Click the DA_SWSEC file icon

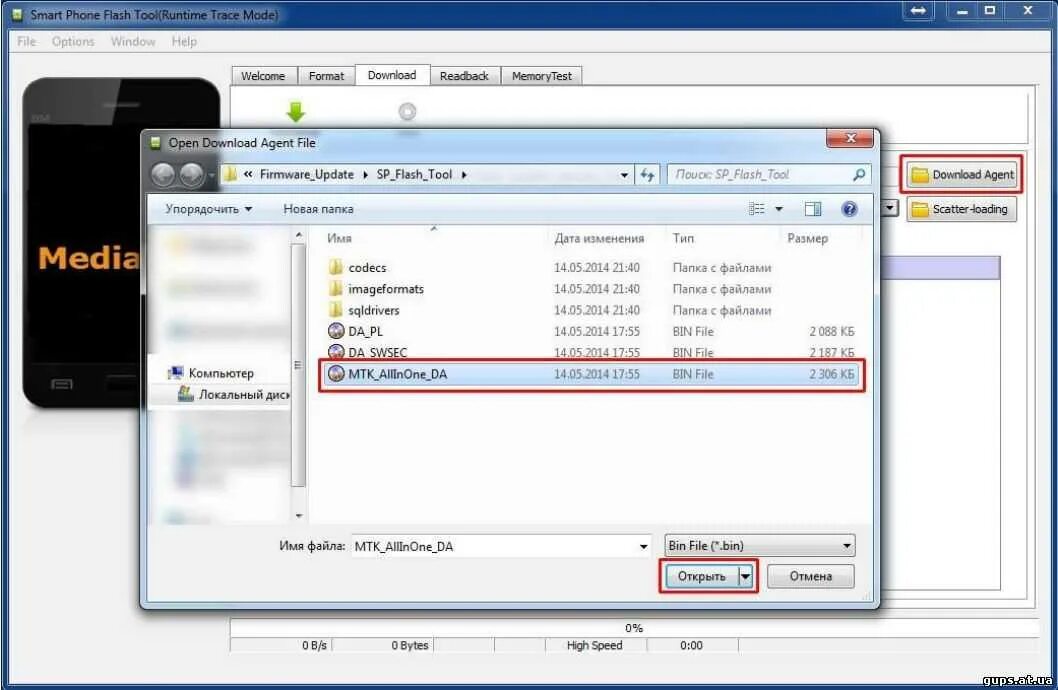[x=336, y=351]
